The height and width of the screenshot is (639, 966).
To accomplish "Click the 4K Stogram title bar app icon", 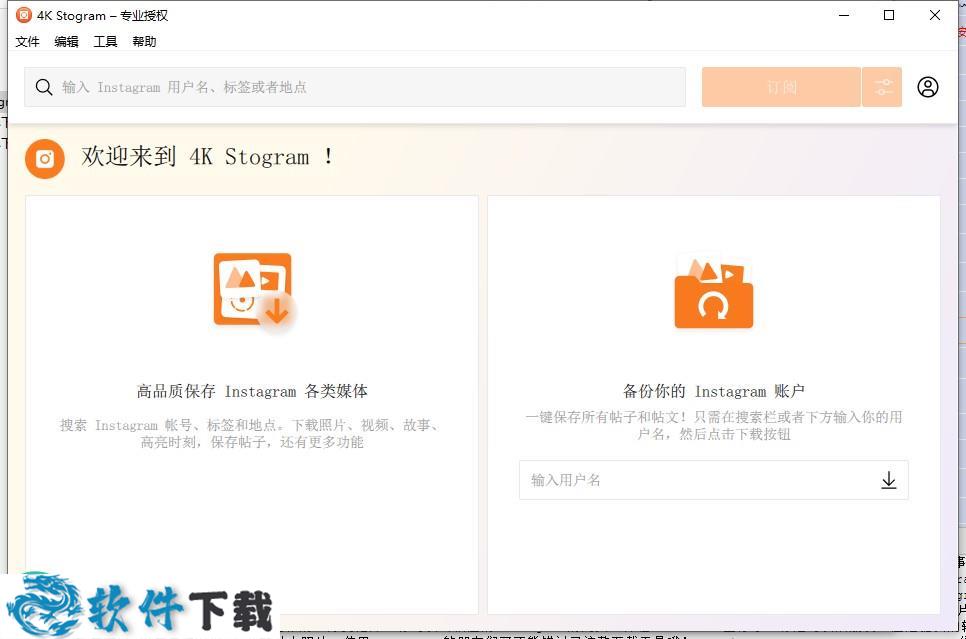I will tap(23, 15).
